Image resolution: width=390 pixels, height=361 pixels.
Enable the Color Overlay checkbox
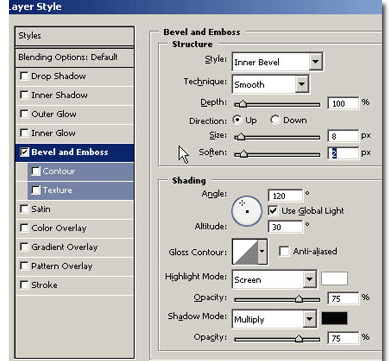coord(24,228)
